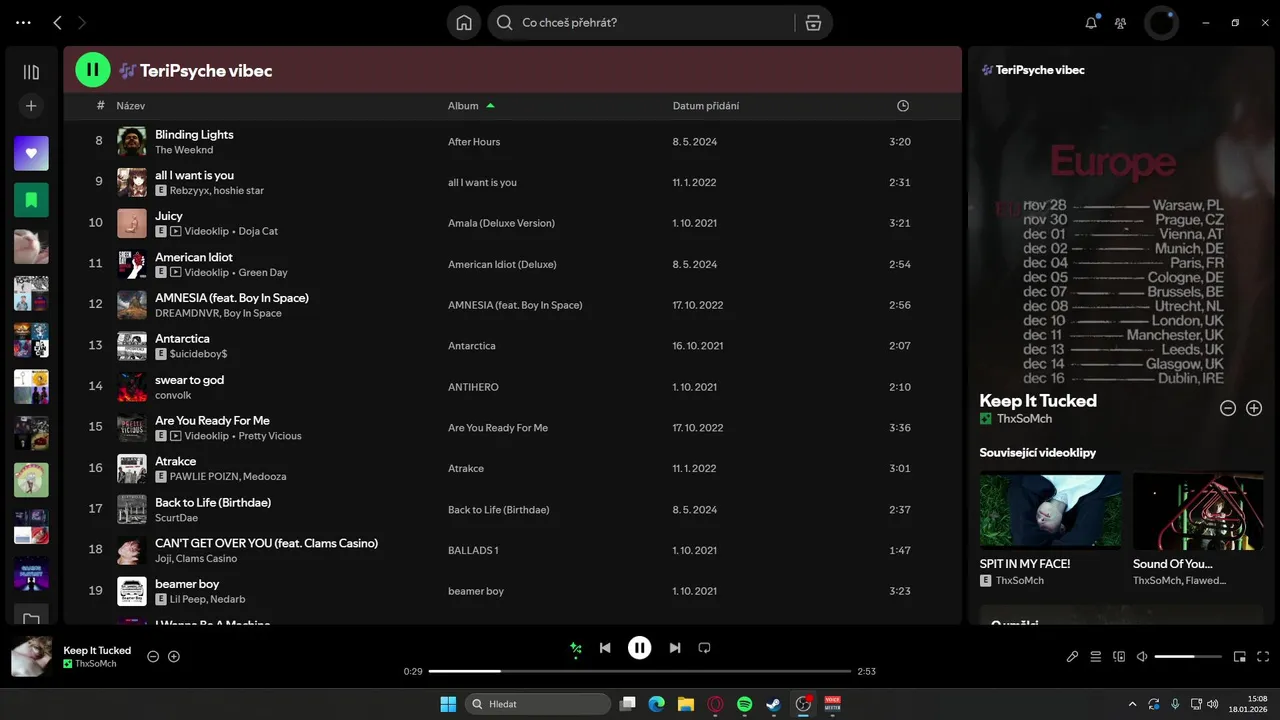Open the Browse icon in the search bar

[813, 23]
